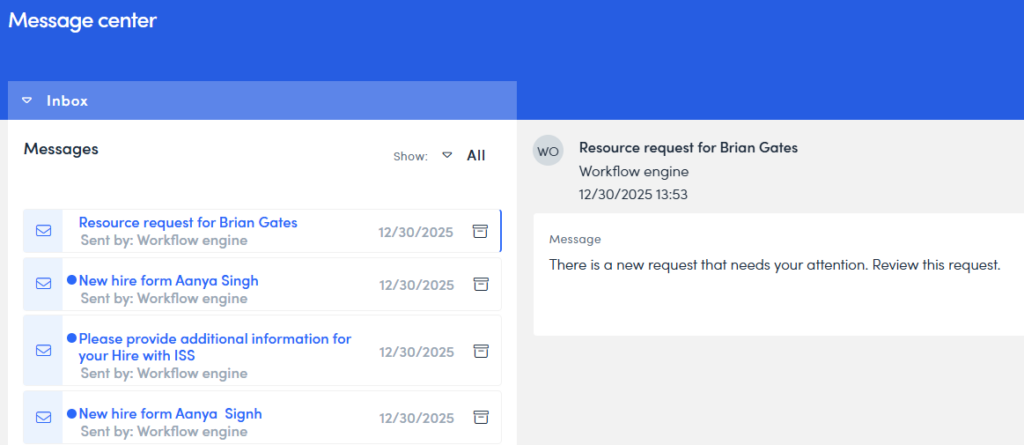Collapse the Inbox section triangle
This screenshot has height=445, width=1024.
[x=27, y=101]
